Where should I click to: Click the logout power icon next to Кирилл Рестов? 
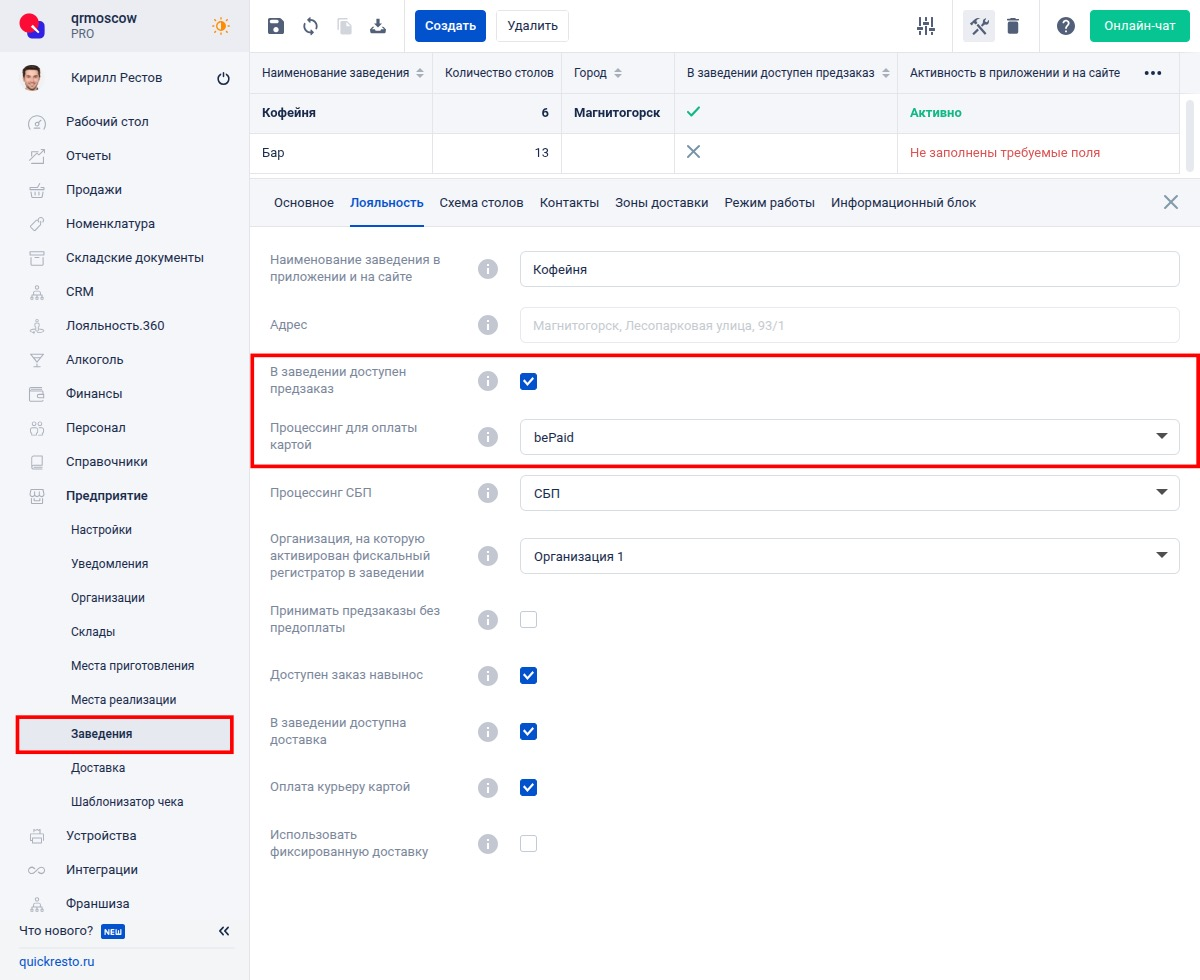coord(224,78)
